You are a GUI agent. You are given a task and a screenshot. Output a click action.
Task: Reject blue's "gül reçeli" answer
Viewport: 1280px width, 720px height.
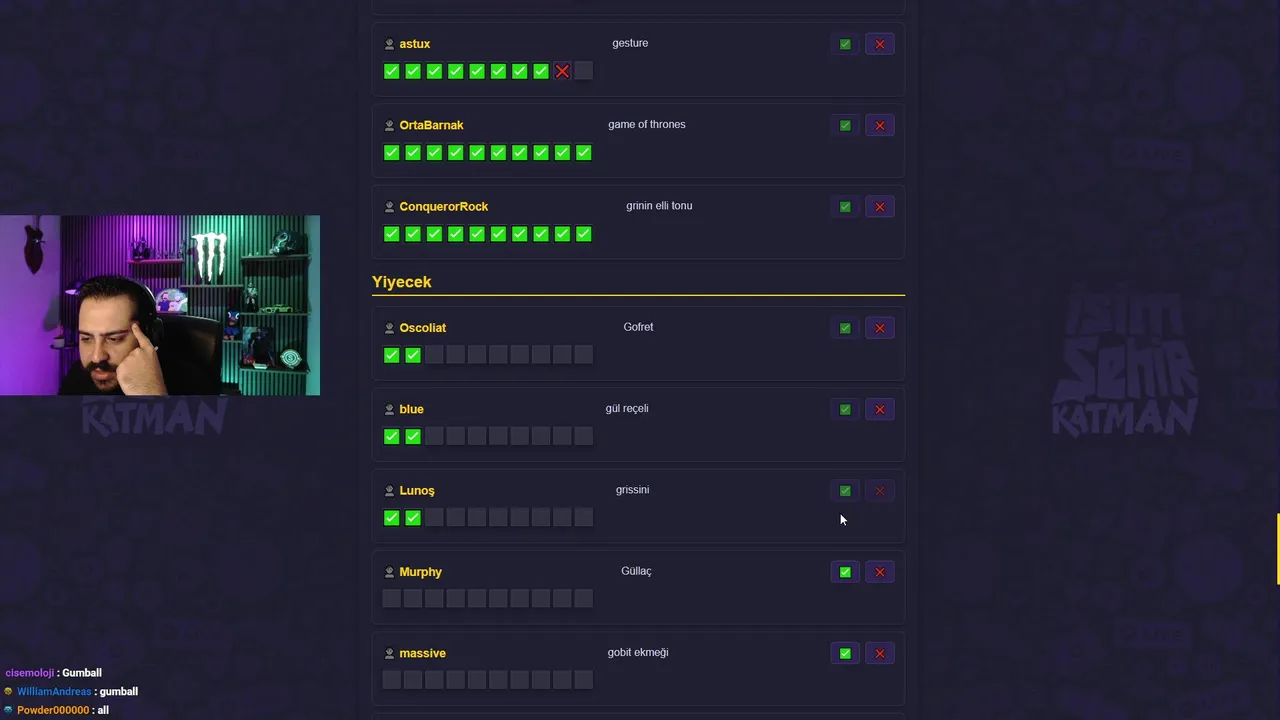click(880, 409)
